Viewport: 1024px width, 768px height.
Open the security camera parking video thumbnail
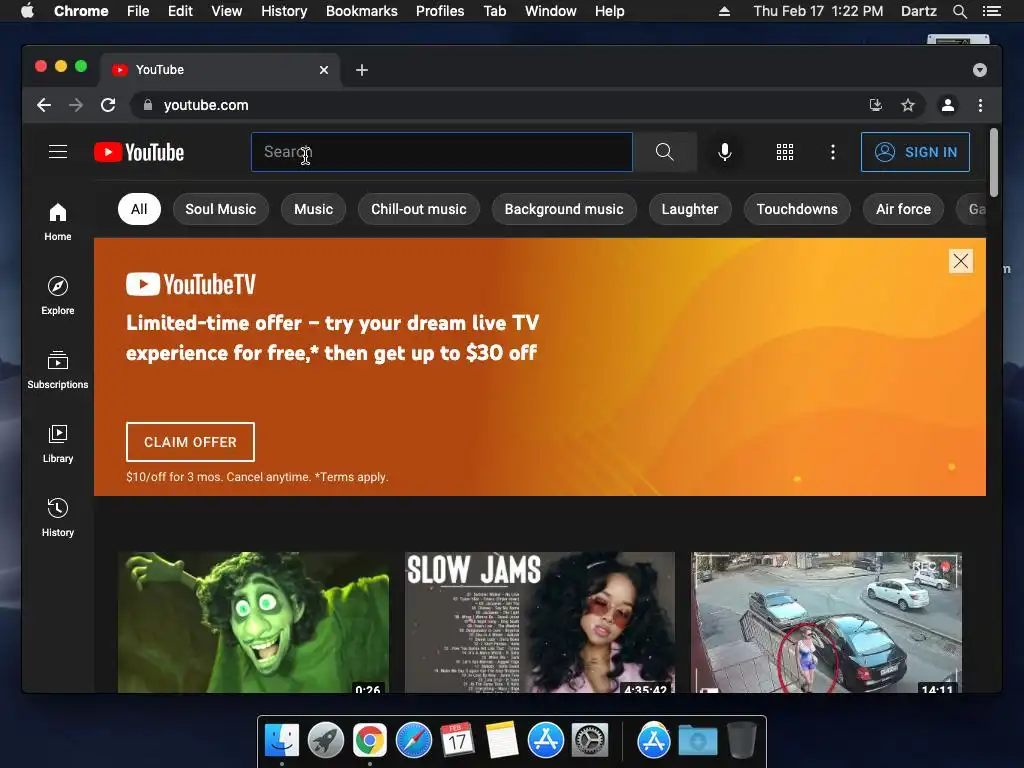826,622
